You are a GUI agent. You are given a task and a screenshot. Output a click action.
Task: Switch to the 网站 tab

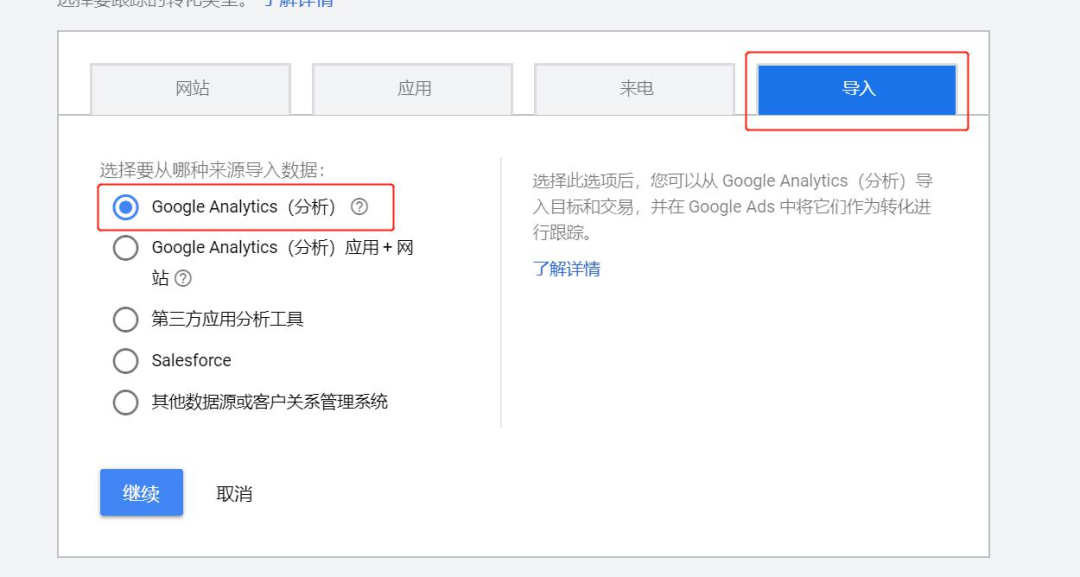click(x=188, y=88)
